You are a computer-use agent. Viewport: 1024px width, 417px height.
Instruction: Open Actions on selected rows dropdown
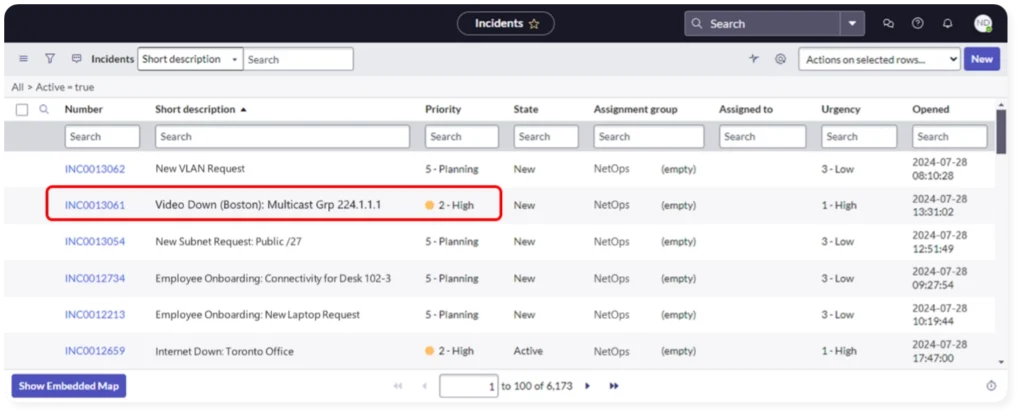point(878,59)
